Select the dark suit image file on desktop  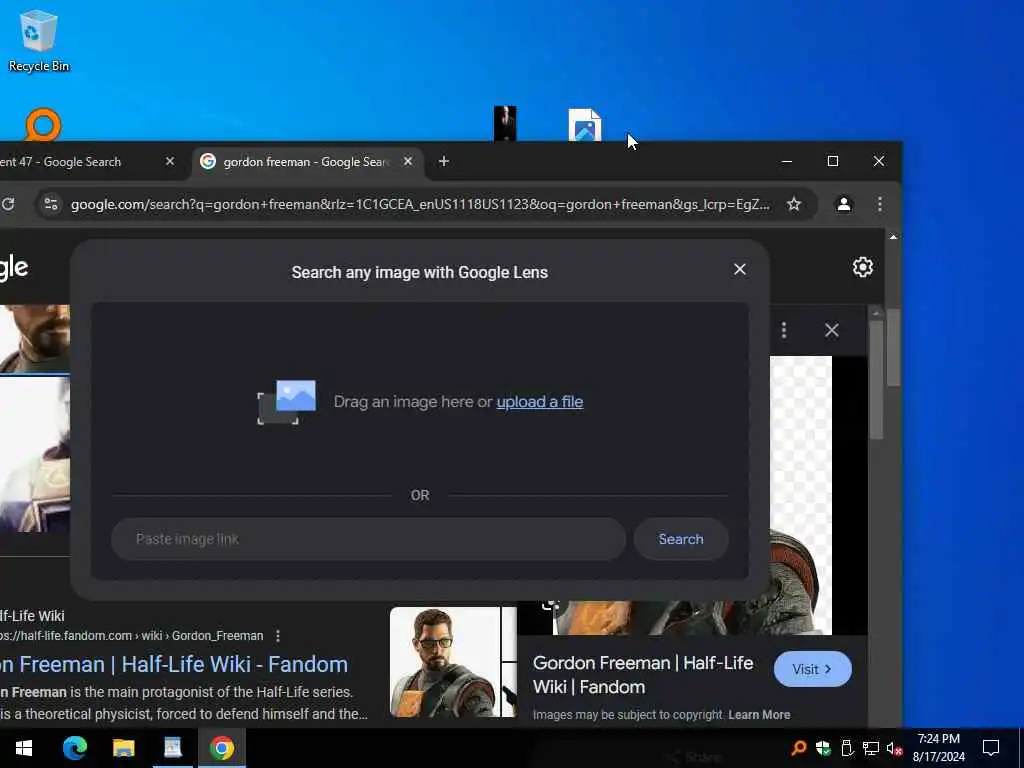tap(505, 123)
